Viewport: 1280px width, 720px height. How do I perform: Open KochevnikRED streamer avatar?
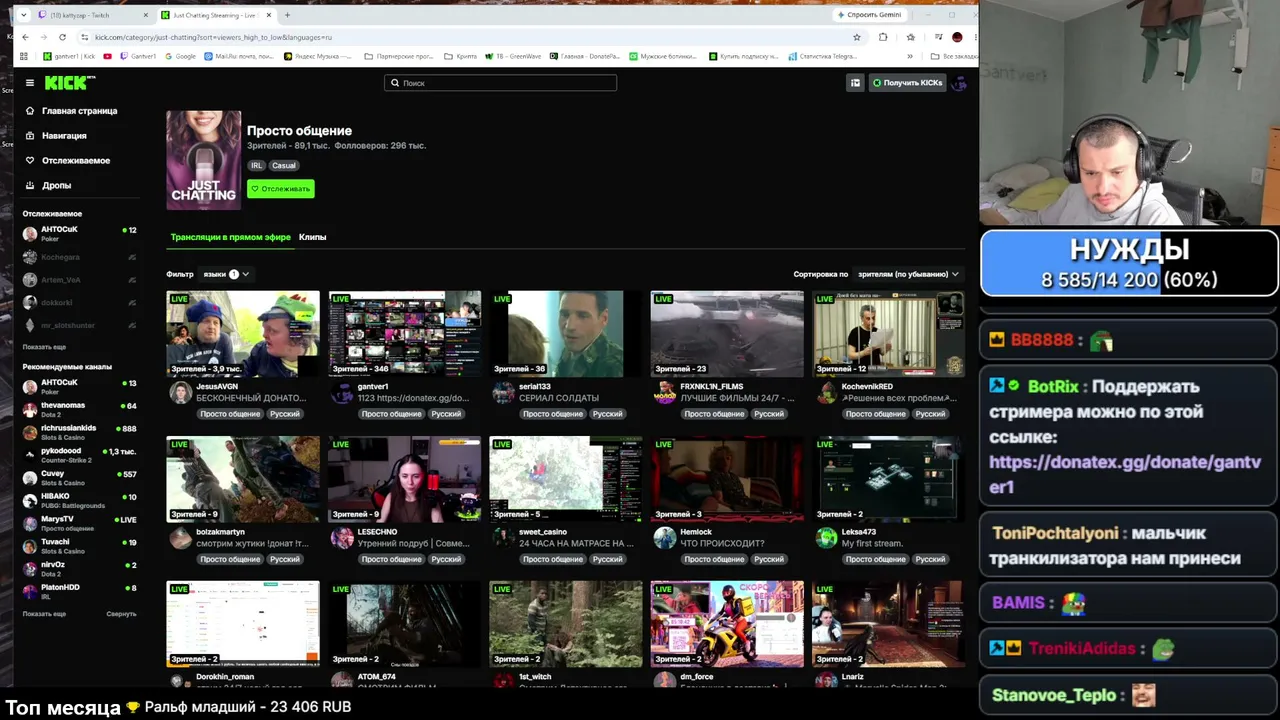(826, 392)
